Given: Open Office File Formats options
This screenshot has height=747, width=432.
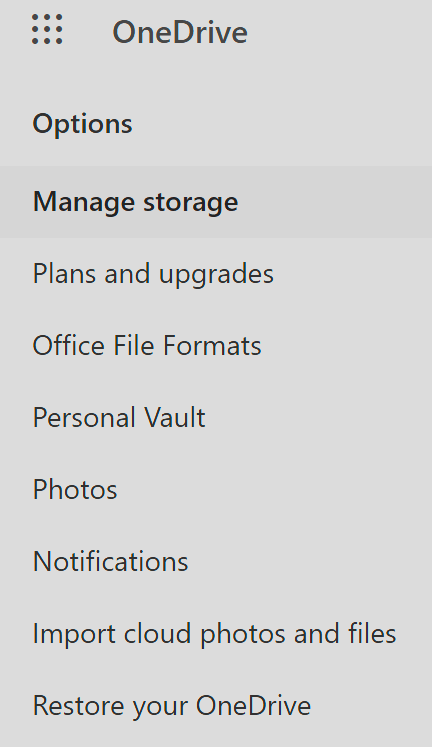Looking at the screenshot, I should click(216, 346).
